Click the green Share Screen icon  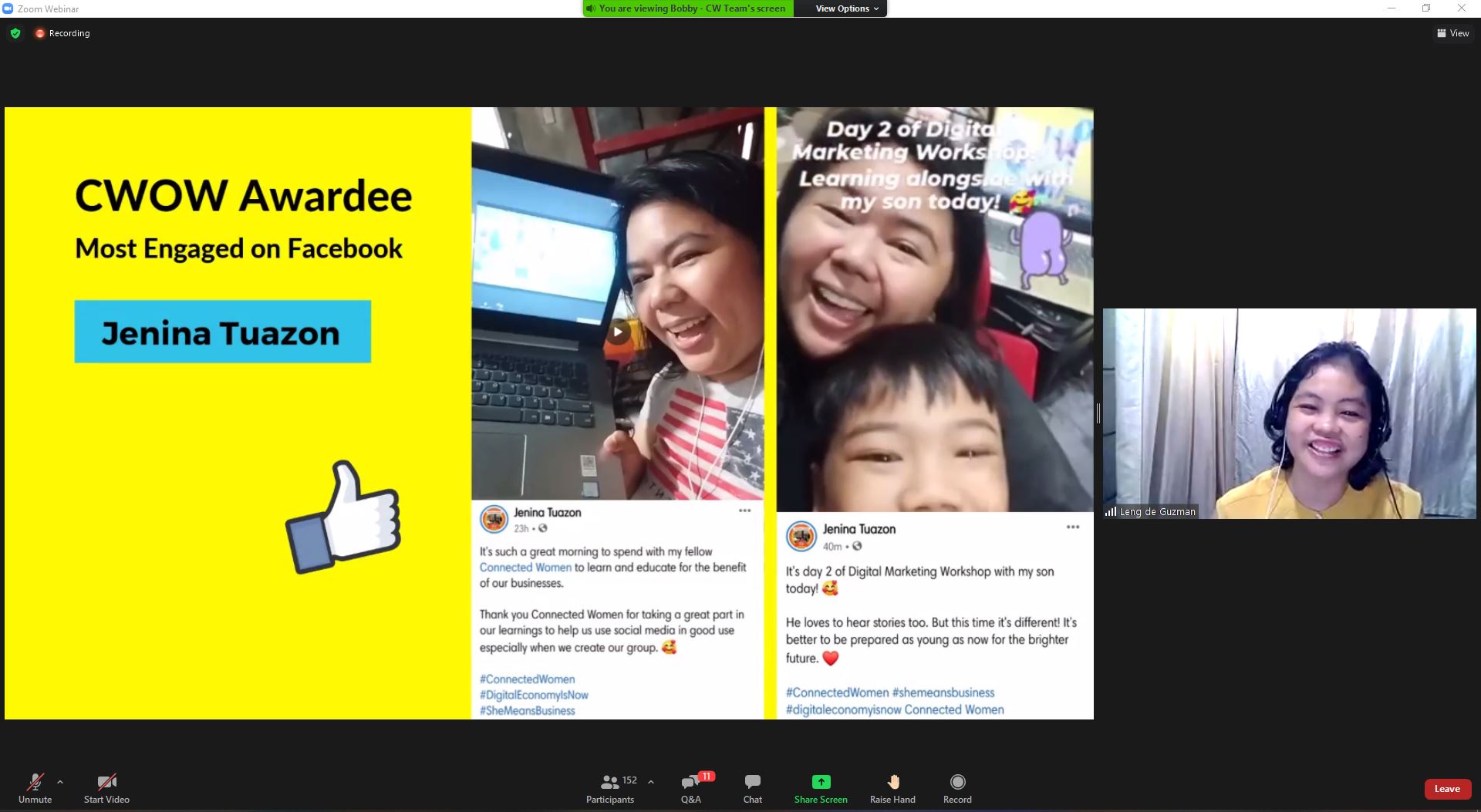click(x=821, y=782)
